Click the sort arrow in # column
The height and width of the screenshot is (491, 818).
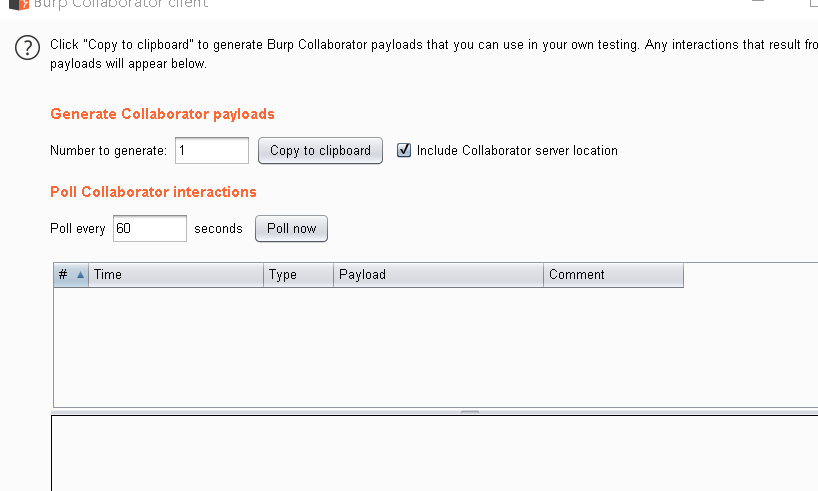point(80,274)
